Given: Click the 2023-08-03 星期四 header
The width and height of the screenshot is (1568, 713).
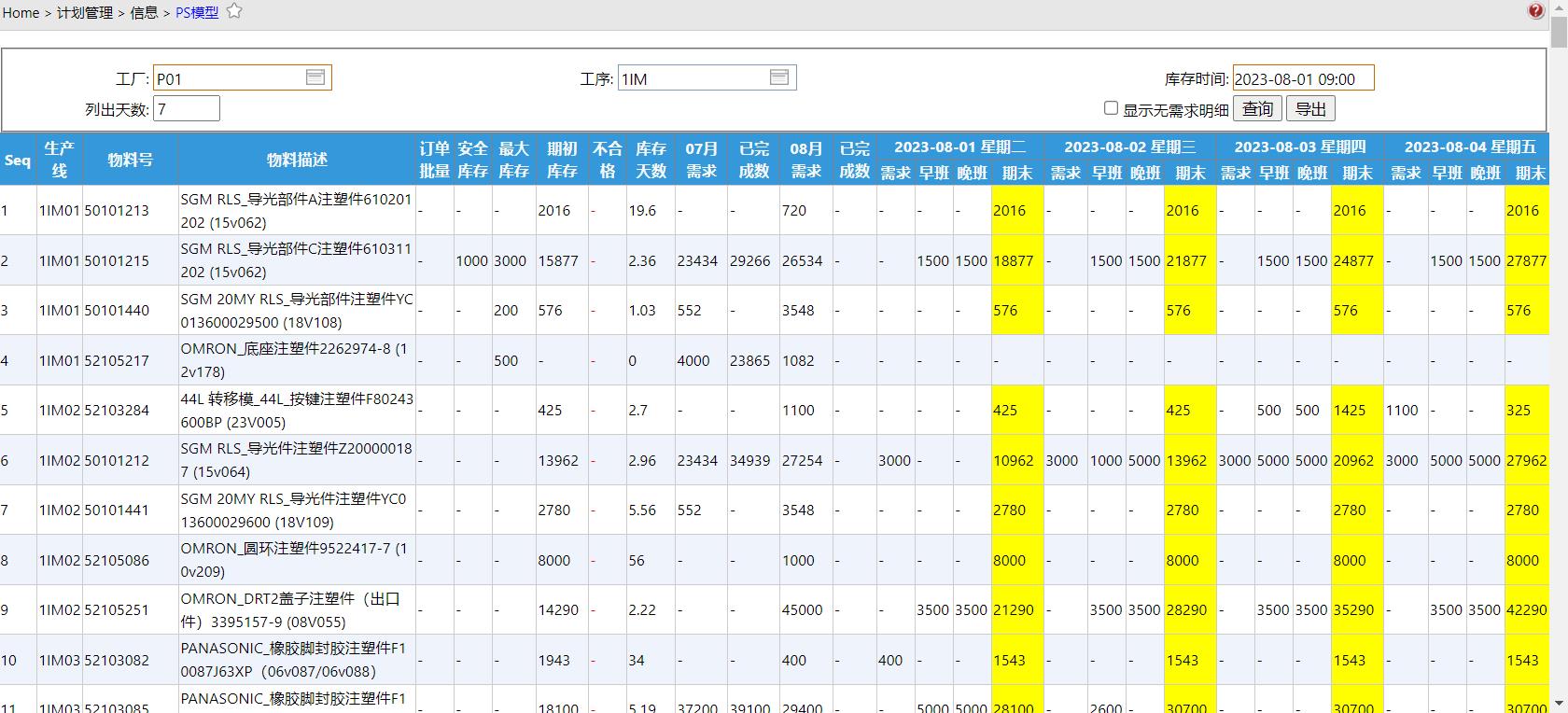Looking at the screenshot, I should point(1300,147).
